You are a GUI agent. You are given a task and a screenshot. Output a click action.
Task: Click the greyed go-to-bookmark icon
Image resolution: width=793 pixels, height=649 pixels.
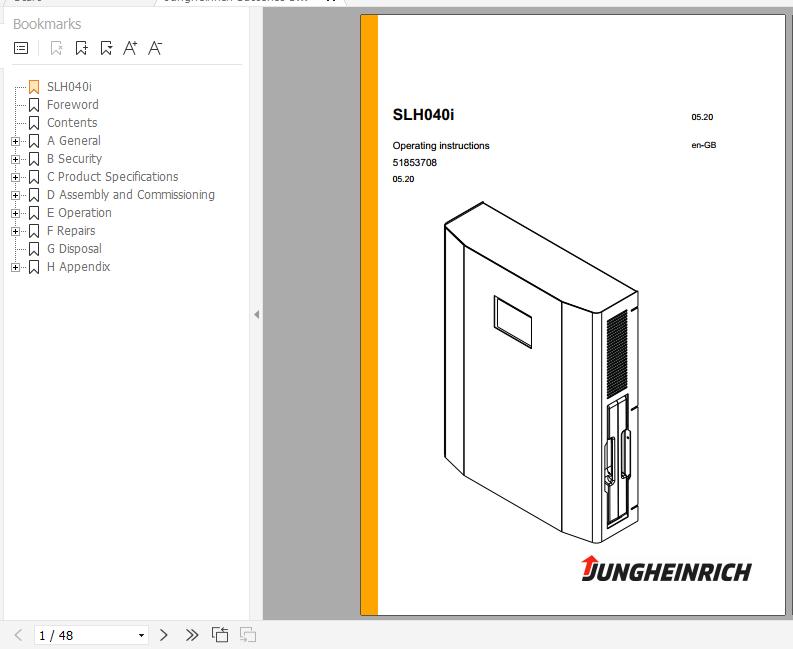[56, 48]
